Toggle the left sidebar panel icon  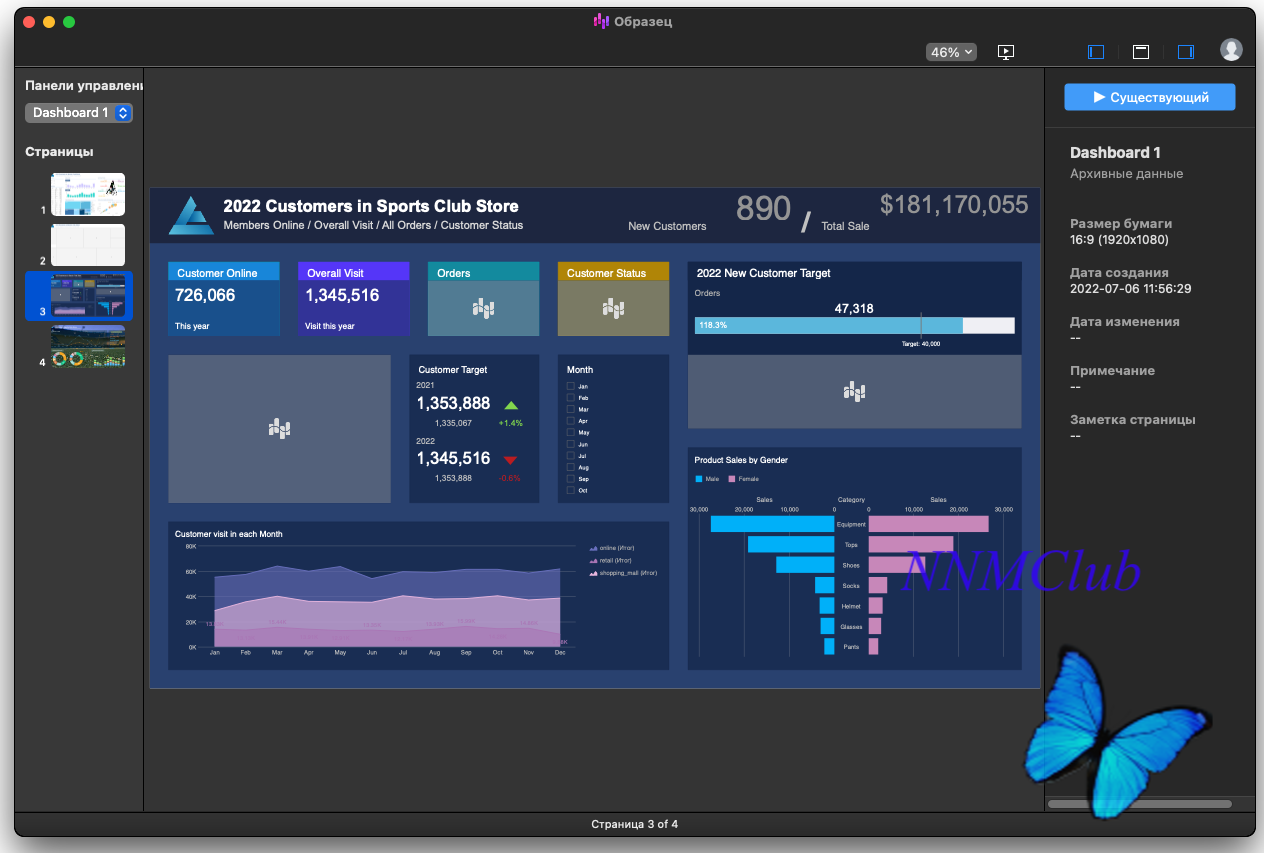(1096, 52)
